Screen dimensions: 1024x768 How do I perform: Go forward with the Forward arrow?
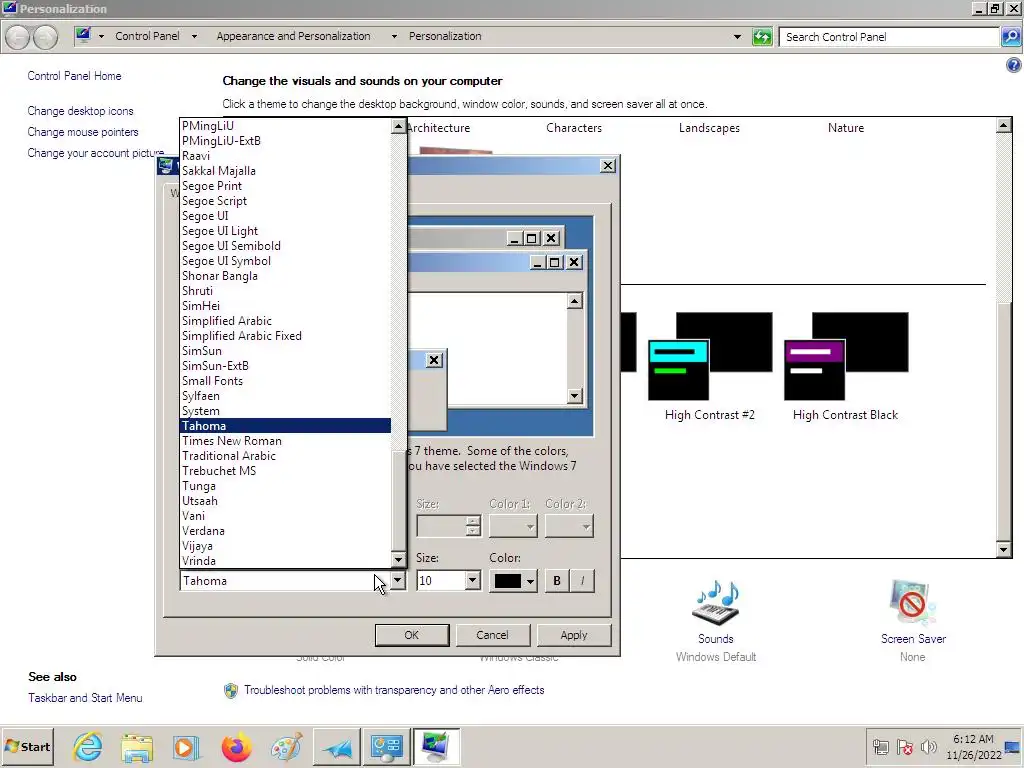(x=45, y=37)
